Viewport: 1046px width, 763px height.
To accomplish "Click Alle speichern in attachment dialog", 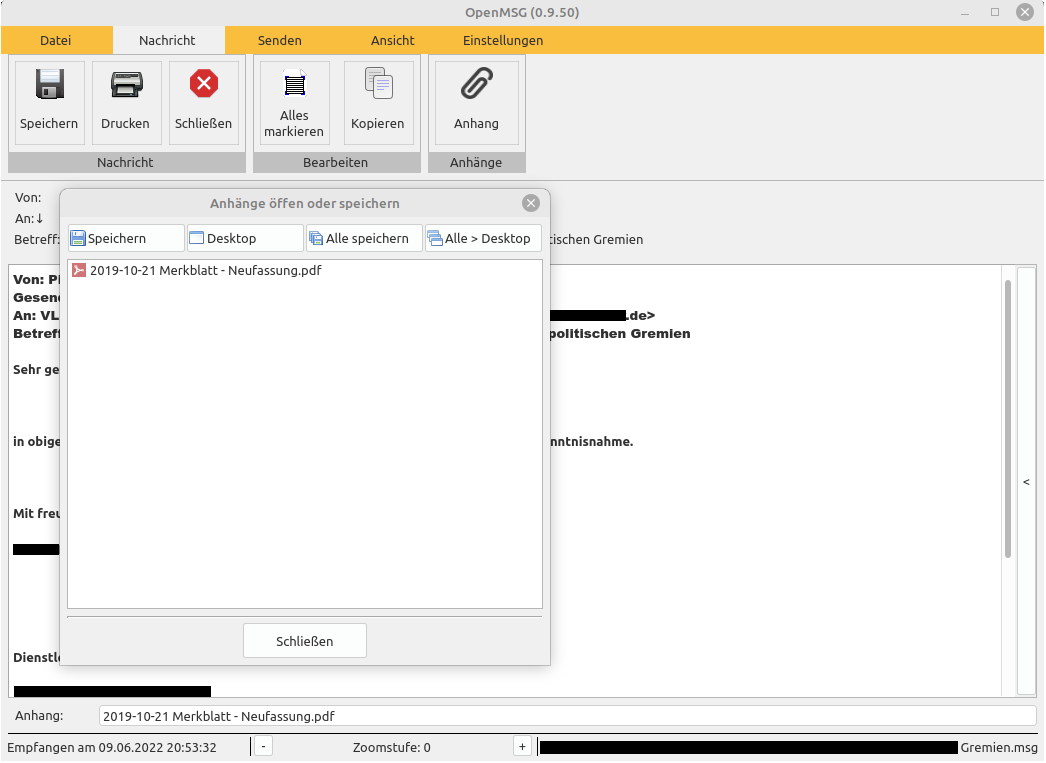I will 363,238.
